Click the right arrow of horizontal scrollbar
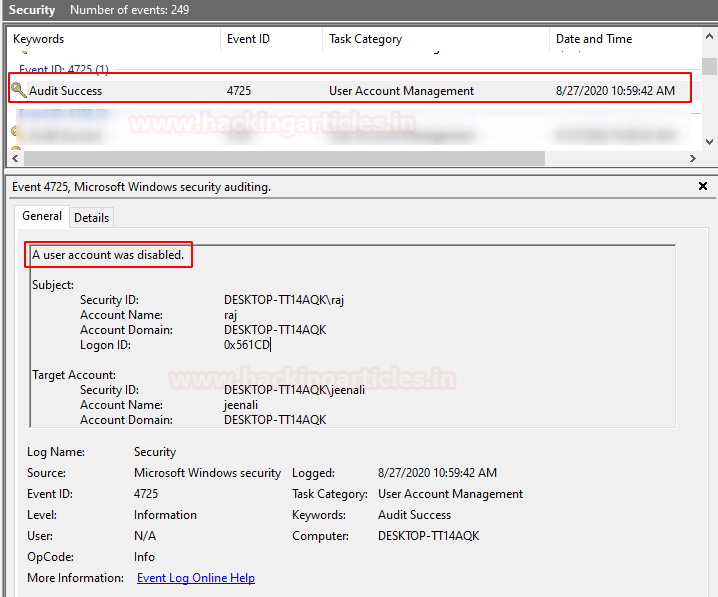This screenshot has width=718, height=597. [692, 158]
